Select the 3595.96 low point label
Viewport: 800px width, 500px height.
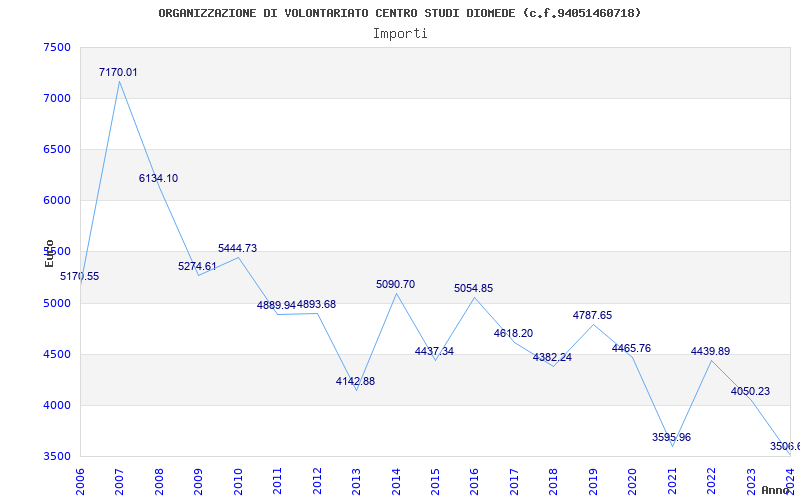pos(671,438)
